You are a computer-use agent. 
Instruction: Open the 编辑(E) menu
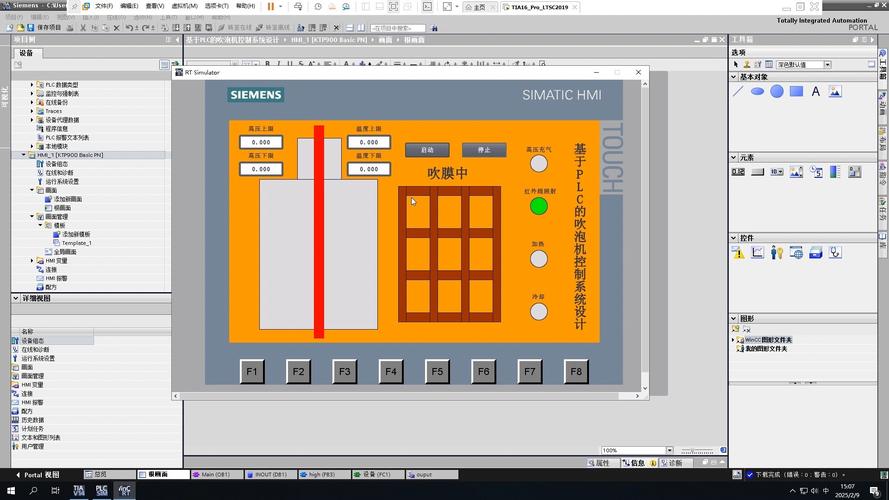pyautogui.click(x=128, y=6)
